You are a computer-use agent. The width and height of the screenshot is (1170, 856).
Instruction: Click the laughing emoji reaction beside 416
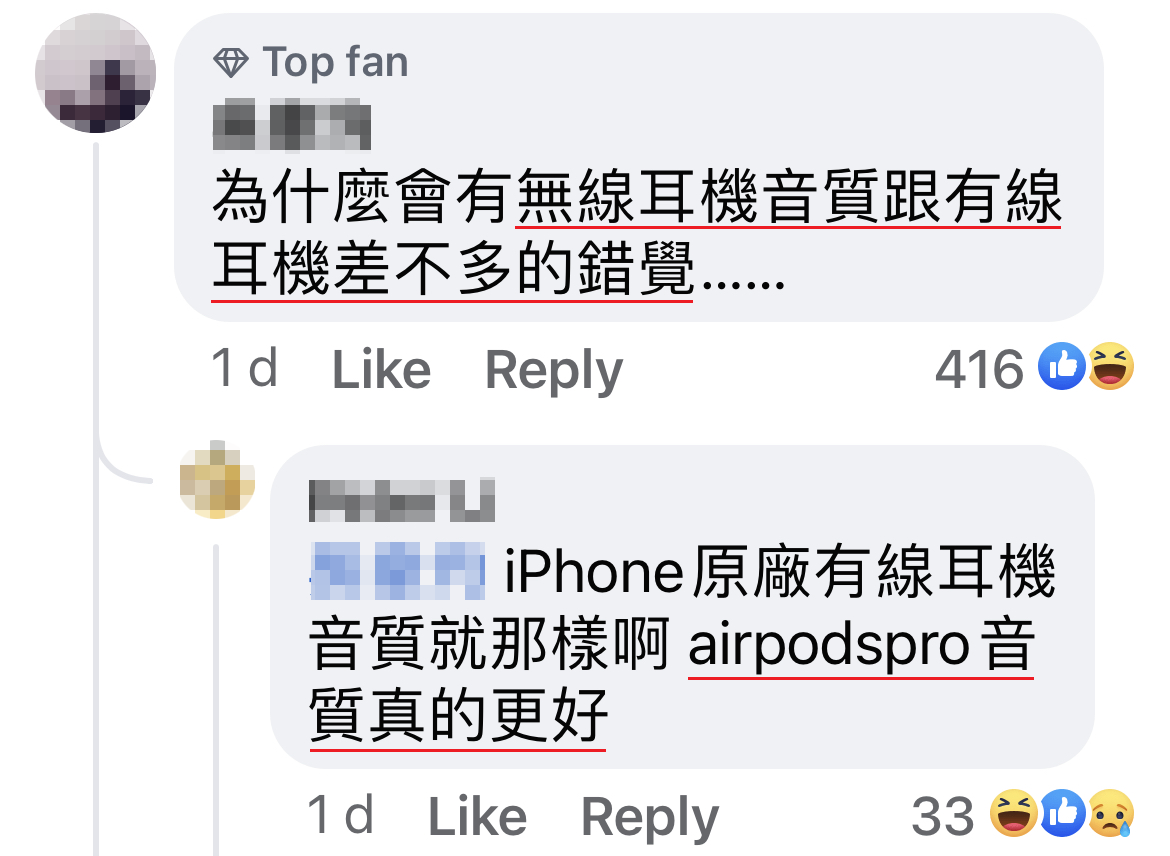1110,366
